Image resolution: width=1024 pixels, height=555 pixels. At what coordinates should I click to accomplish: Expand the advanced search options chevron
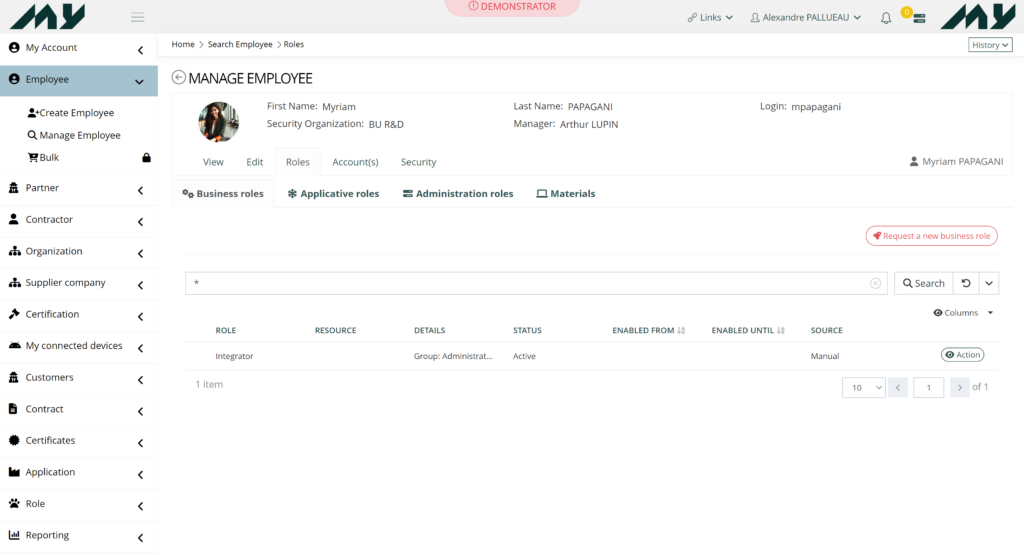[989, 284]
